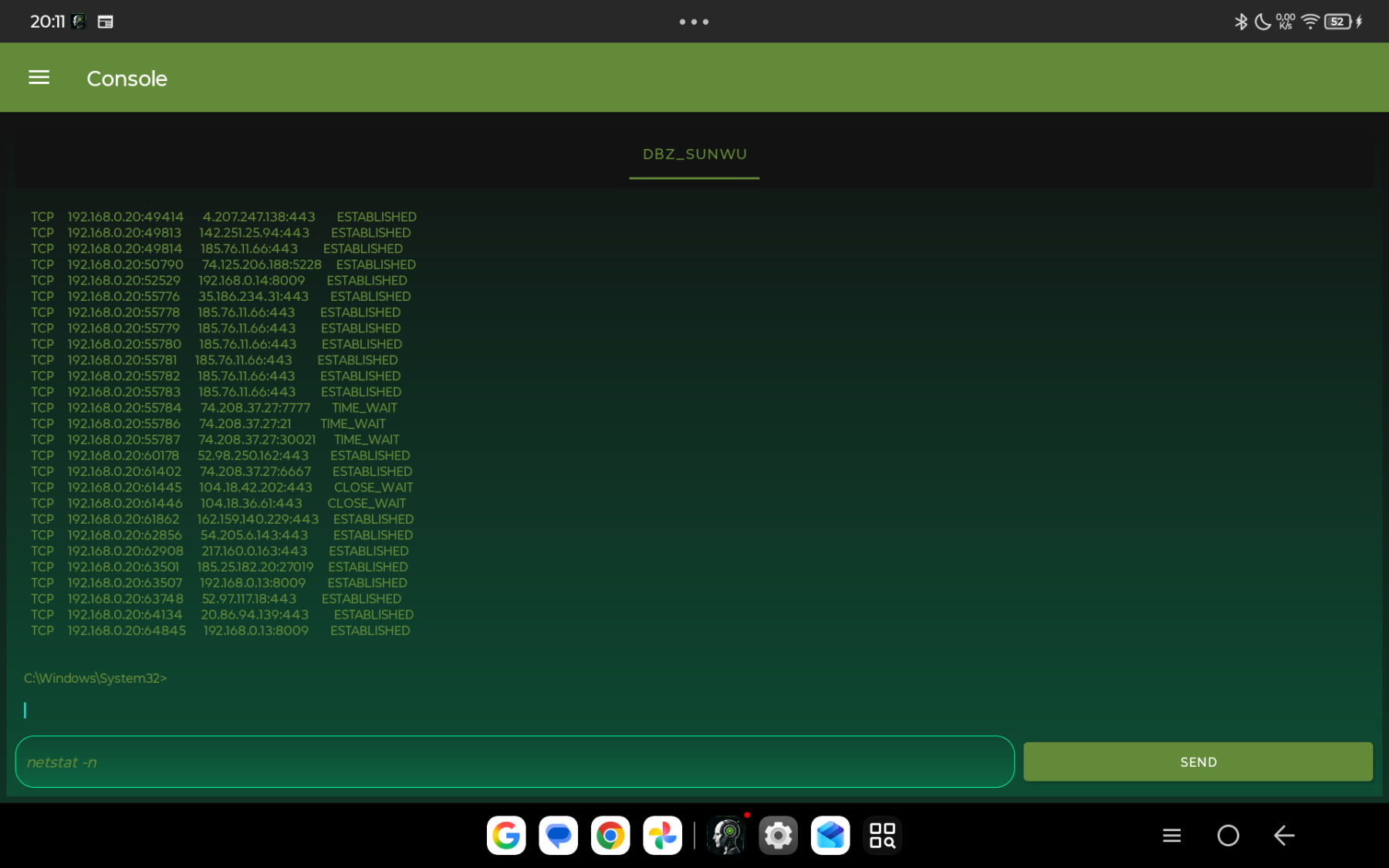Tap the recent apps navigation button
The image size is (1389, 868).
(x=1171, y=835)
